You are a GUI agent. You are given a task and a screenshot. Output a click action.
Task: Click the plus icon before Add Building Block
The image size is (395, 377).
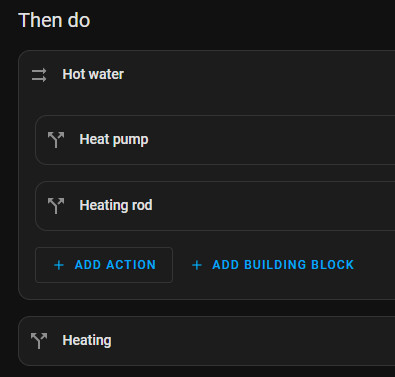197,265
